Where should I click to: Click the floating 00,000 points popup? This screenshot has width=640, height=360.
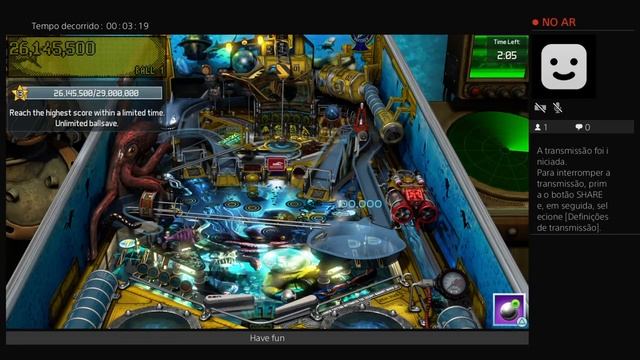pos(360,204)
